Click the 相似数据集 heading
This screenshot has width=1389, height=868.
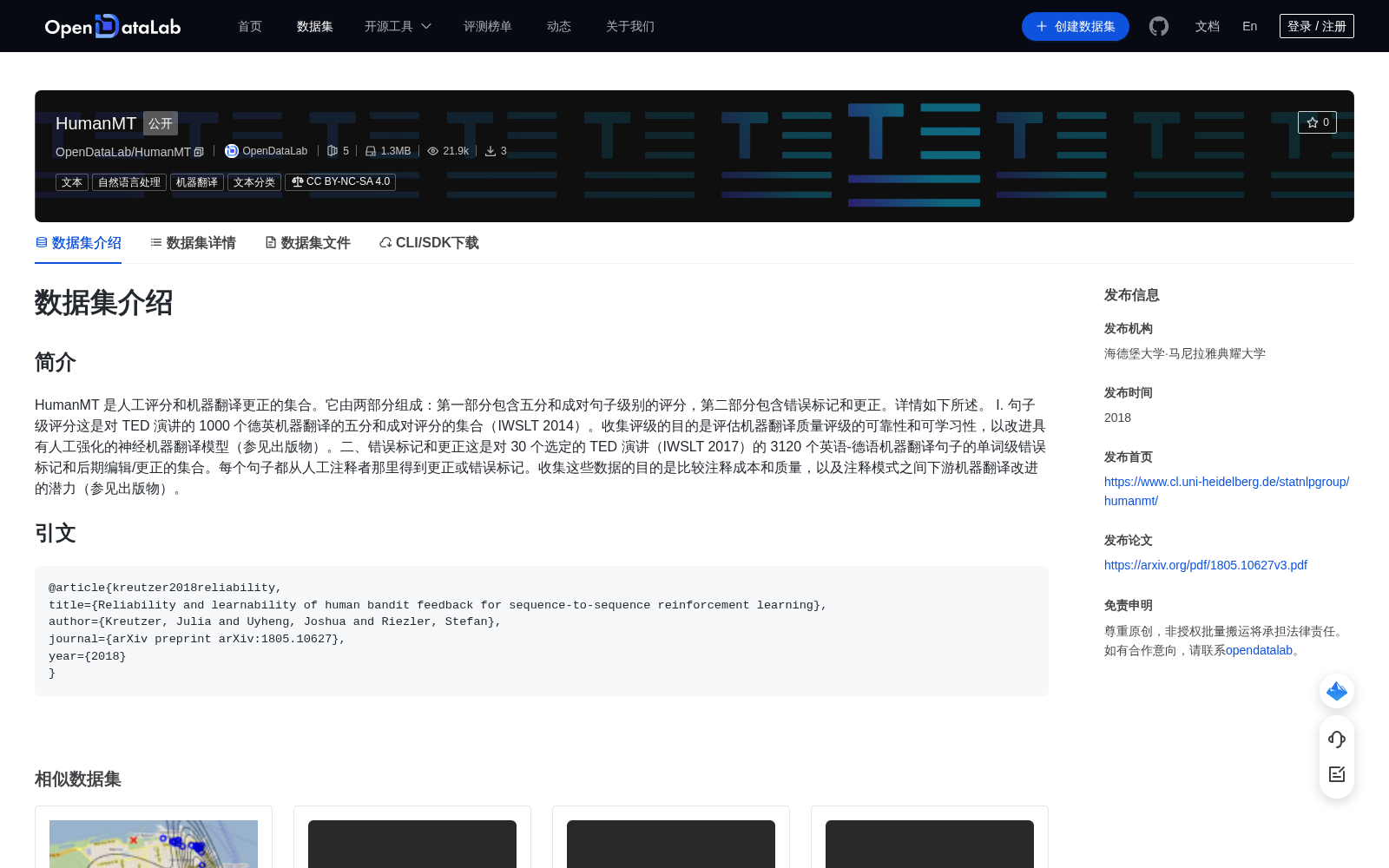pyautogui.click(x=78, y=779)
